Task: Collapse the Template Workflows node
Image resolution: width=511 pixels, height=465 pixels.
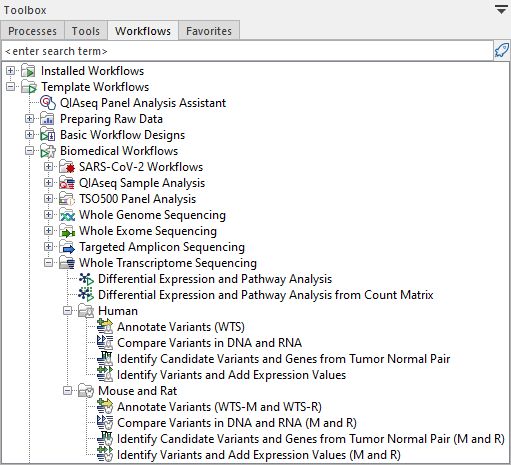Action: tap(10, 87)
